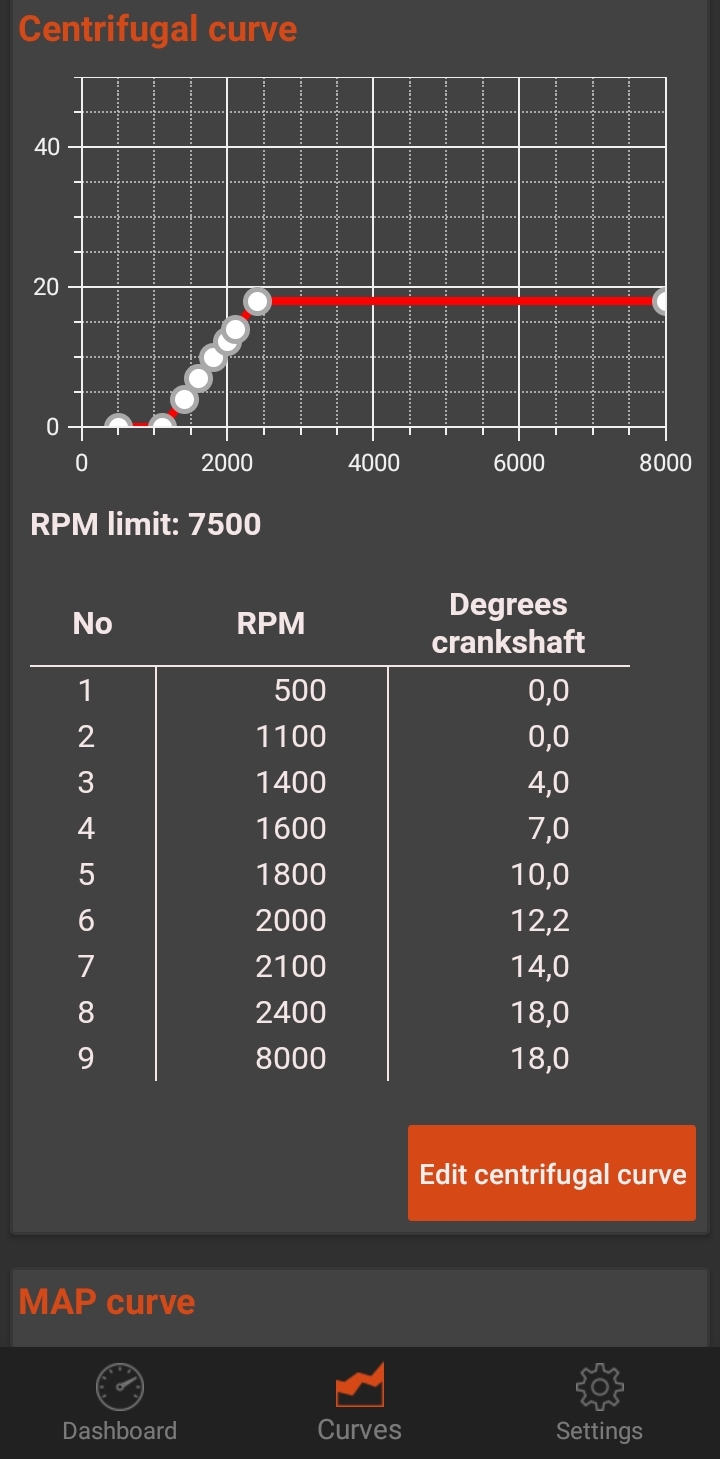Tap the 12,2 degrees value in row 6

pyautogui.click(x=540, y=920)
